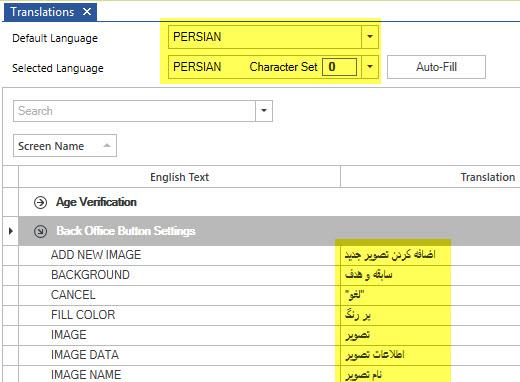Click the Persian translation for FILL COLOR
The height and width of the screenshot is (382, 520).
(358, 315)
